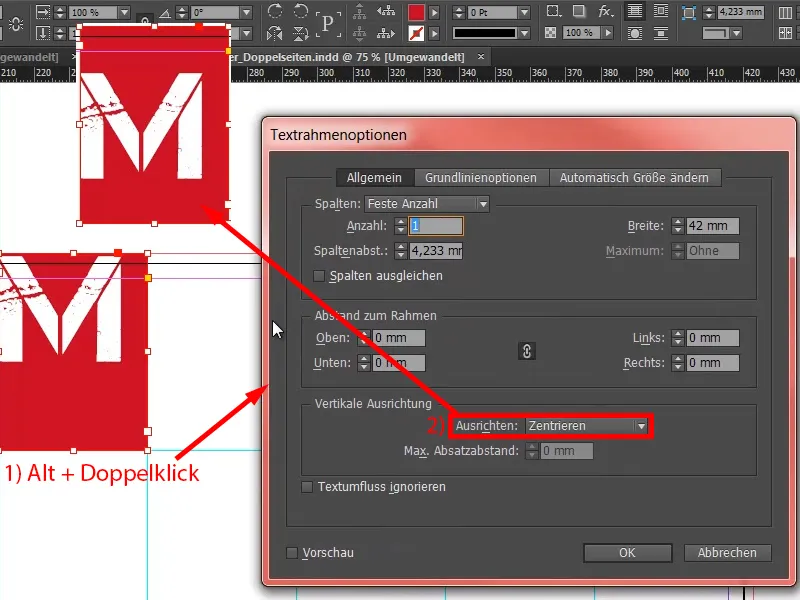Click the red fill color swatch
Image resolution: width=800 pixels, height=600 pixels.
[416, 12]
